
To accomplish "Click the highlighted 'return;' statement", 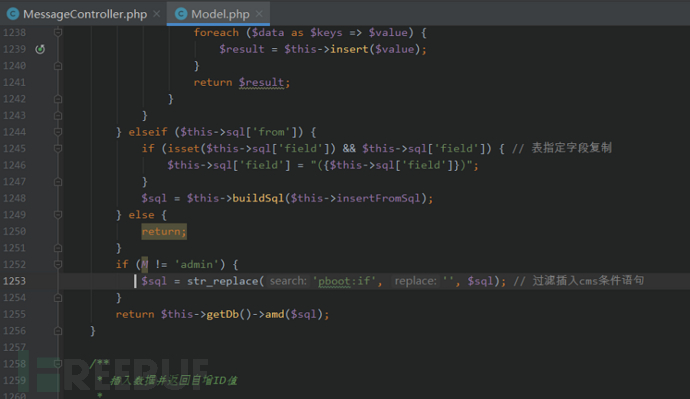I will (164, 231).
